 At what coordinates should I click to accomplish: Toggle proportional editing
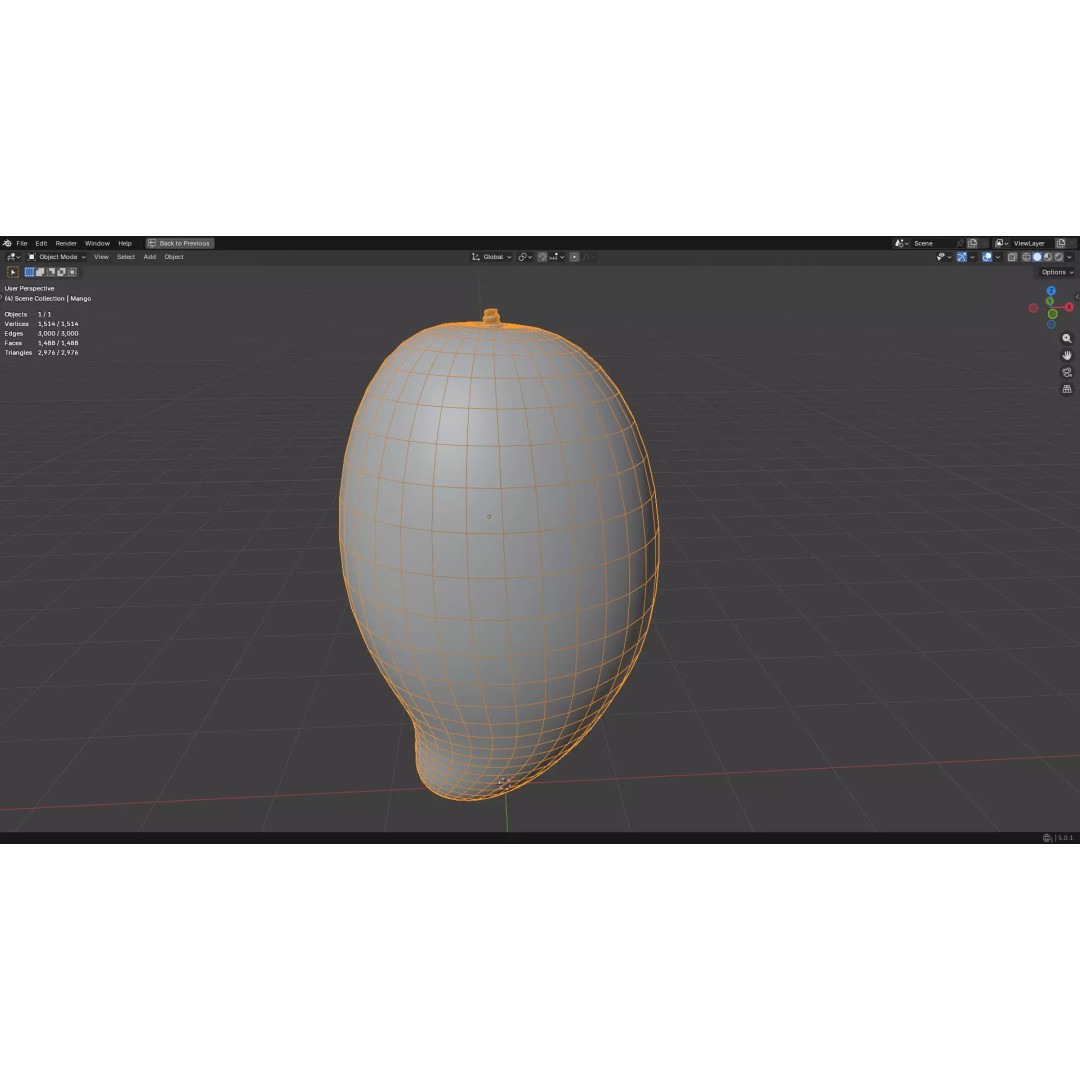[574, 257]
